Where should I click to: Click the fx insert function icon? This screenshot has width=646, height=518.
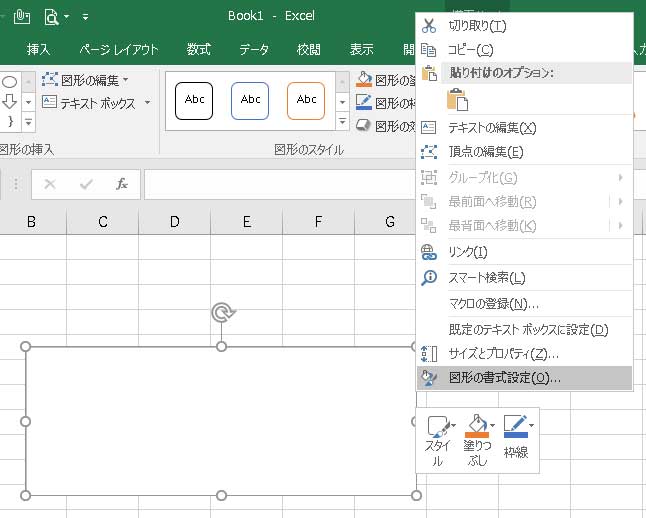click(122, 184)
